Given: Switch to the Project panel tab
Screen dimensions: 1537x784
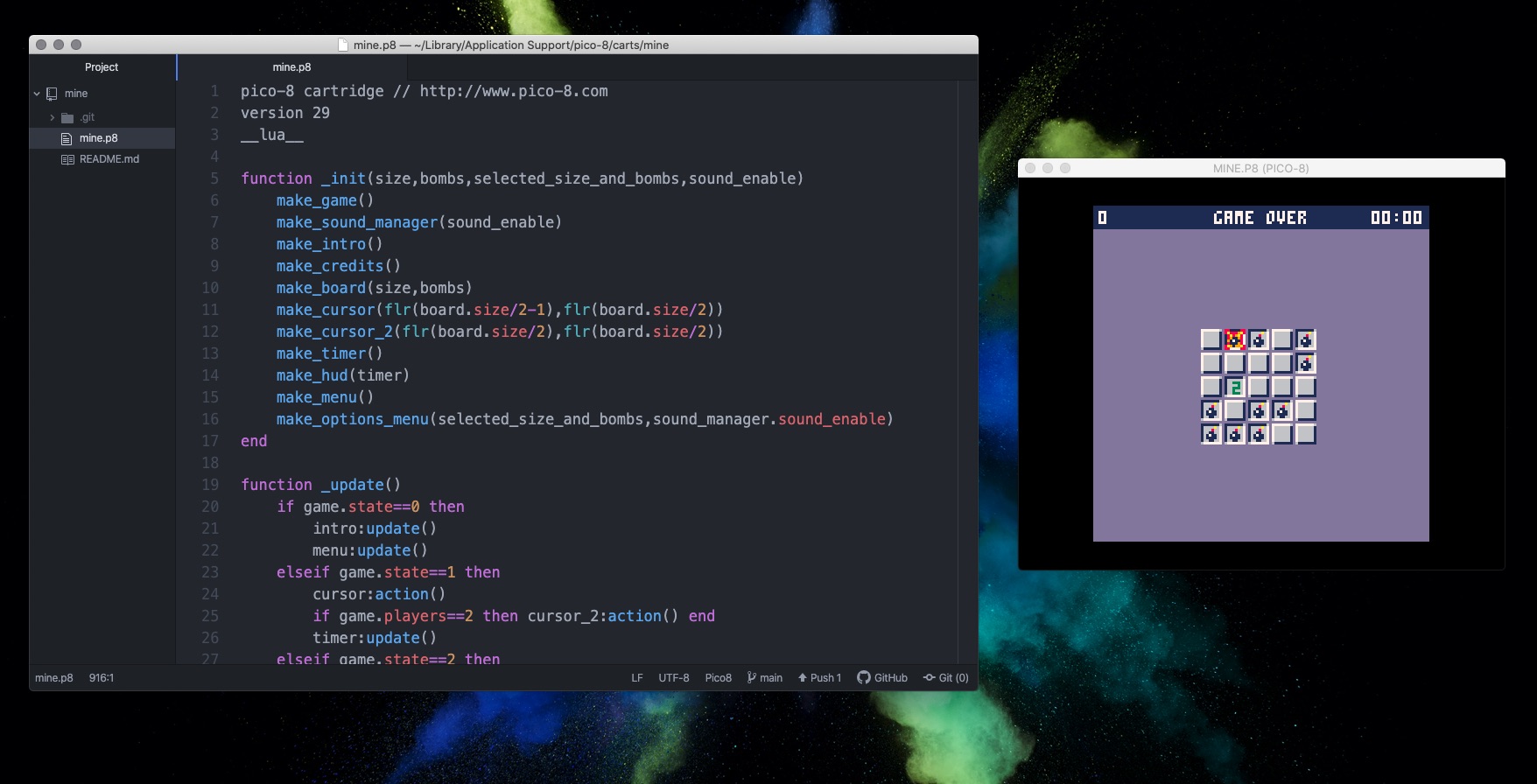Looking at the screenshot, I should pos(102,67).
